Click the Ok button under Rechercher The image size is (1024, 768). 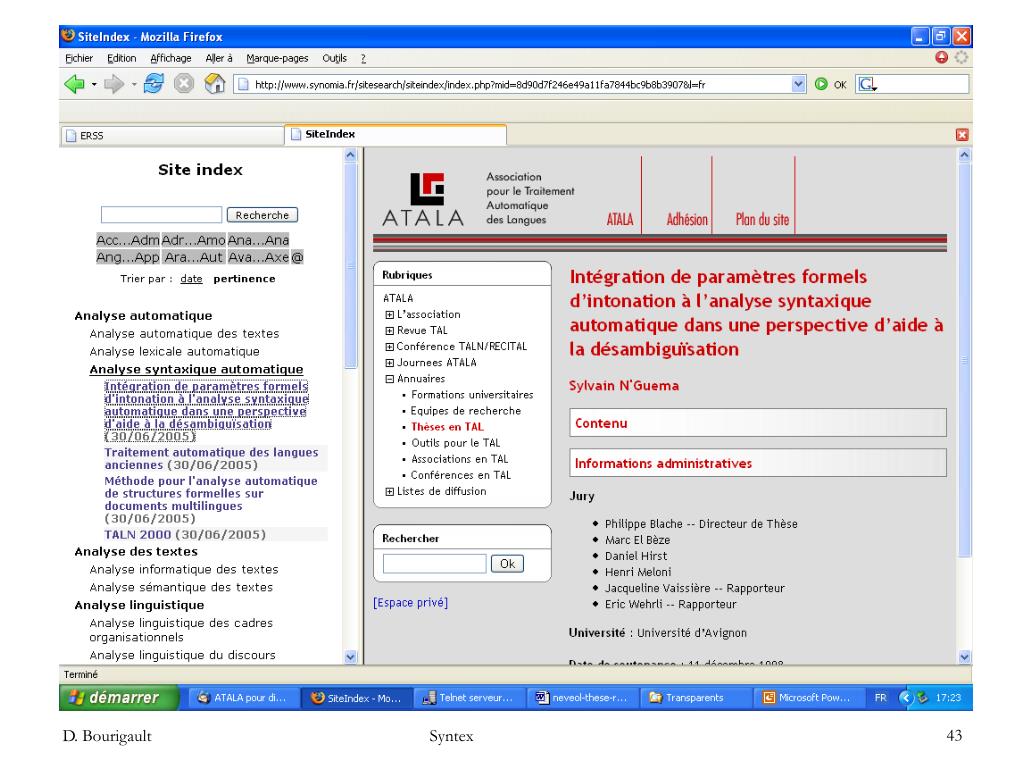click(507, 564)
